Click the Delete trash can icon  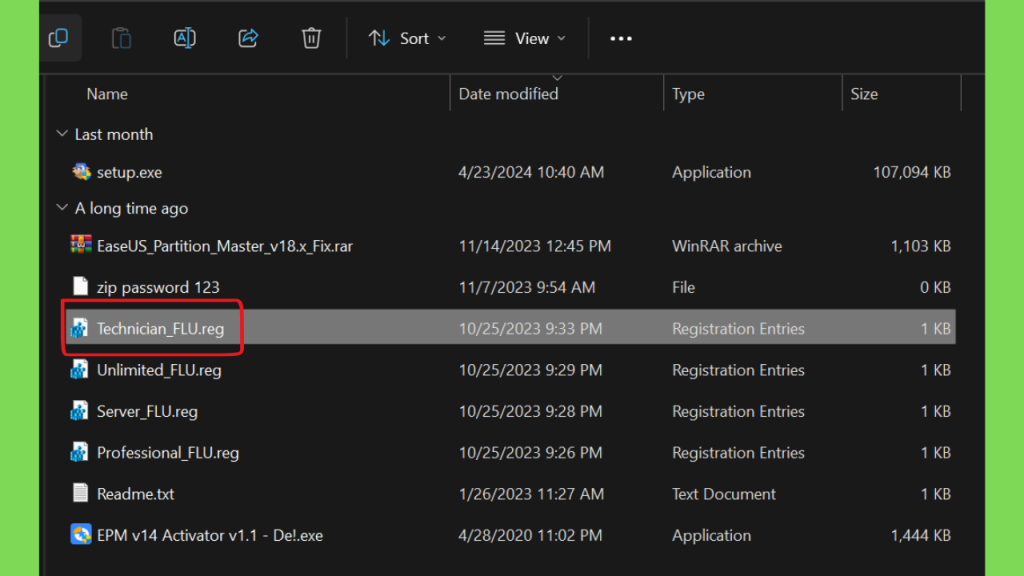pyautogui.click(x=312, y=38)
